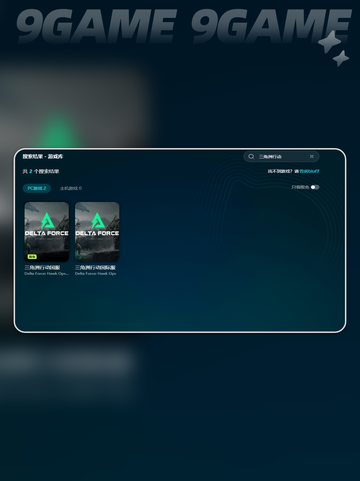Click the magnifier search icon
Viewport: 360px width, 481px height.
pos(251,156)
